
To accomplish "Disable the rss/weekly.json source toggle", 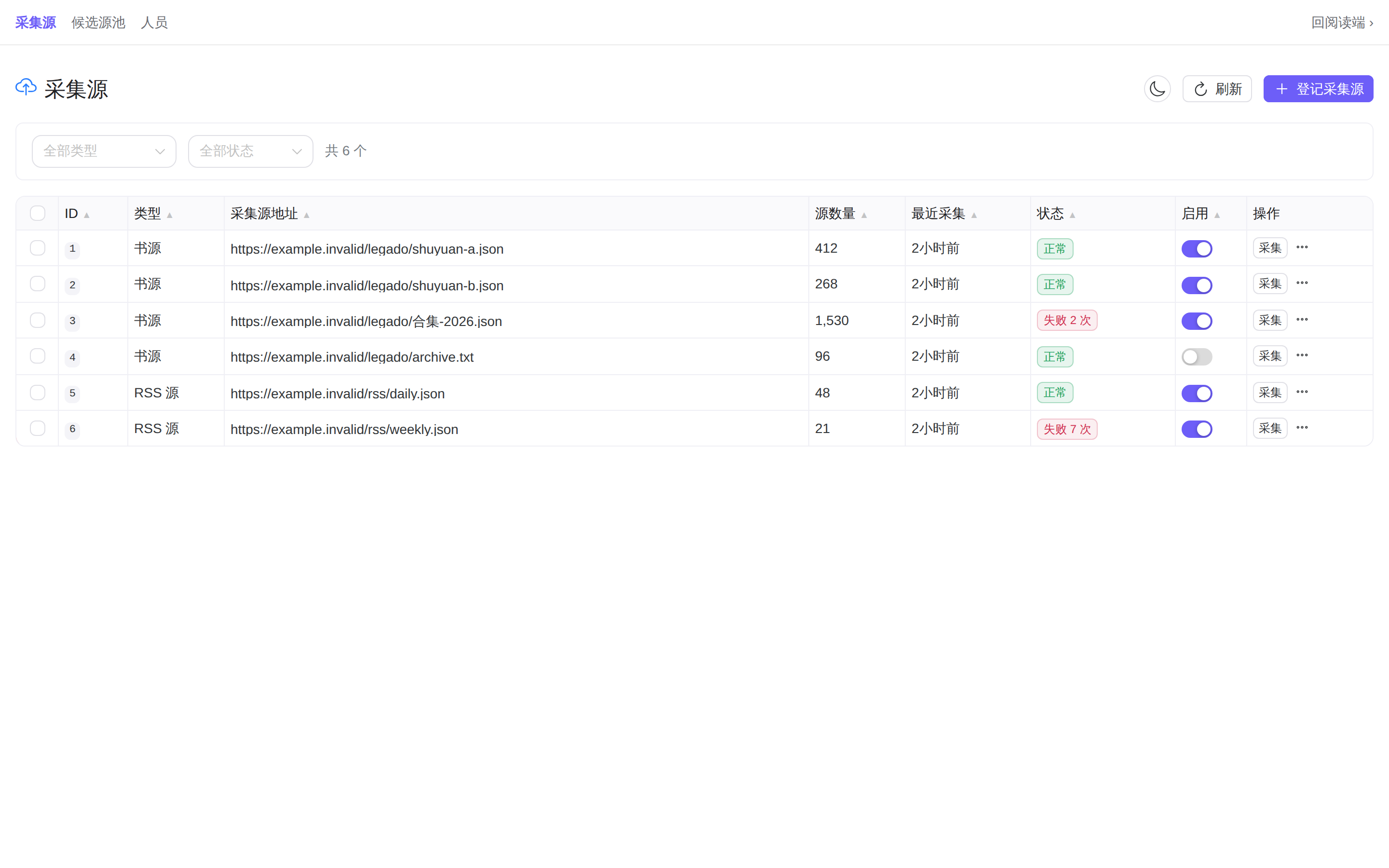I will pyautogui.click(x=1197, y=429).
